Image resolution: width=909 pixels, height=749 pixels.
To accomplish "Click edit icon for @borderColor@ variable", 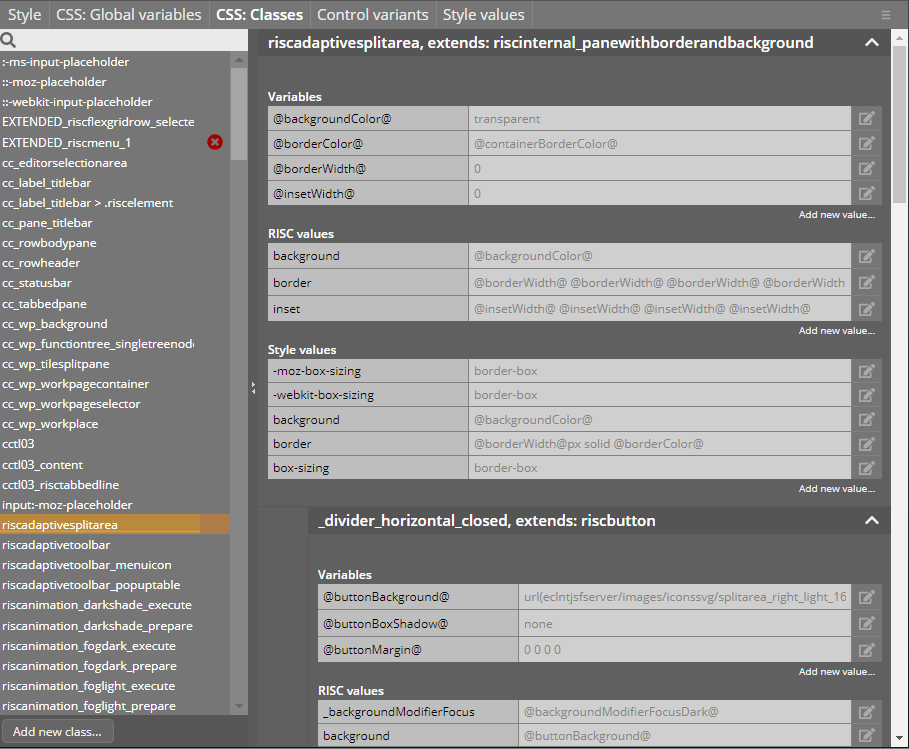I will tap(867, 144).
